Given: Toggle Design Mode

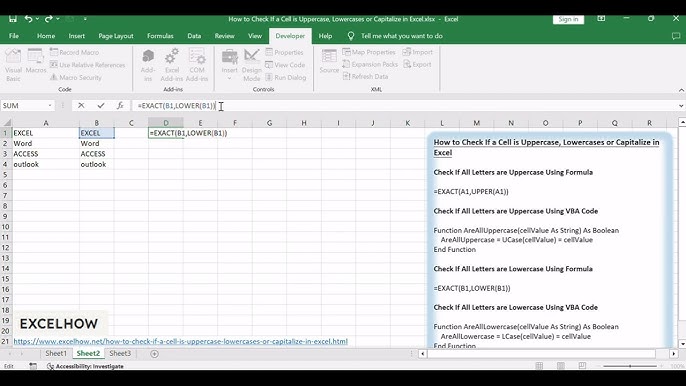Looking at the screenshot, I should (x=252, y=65).
